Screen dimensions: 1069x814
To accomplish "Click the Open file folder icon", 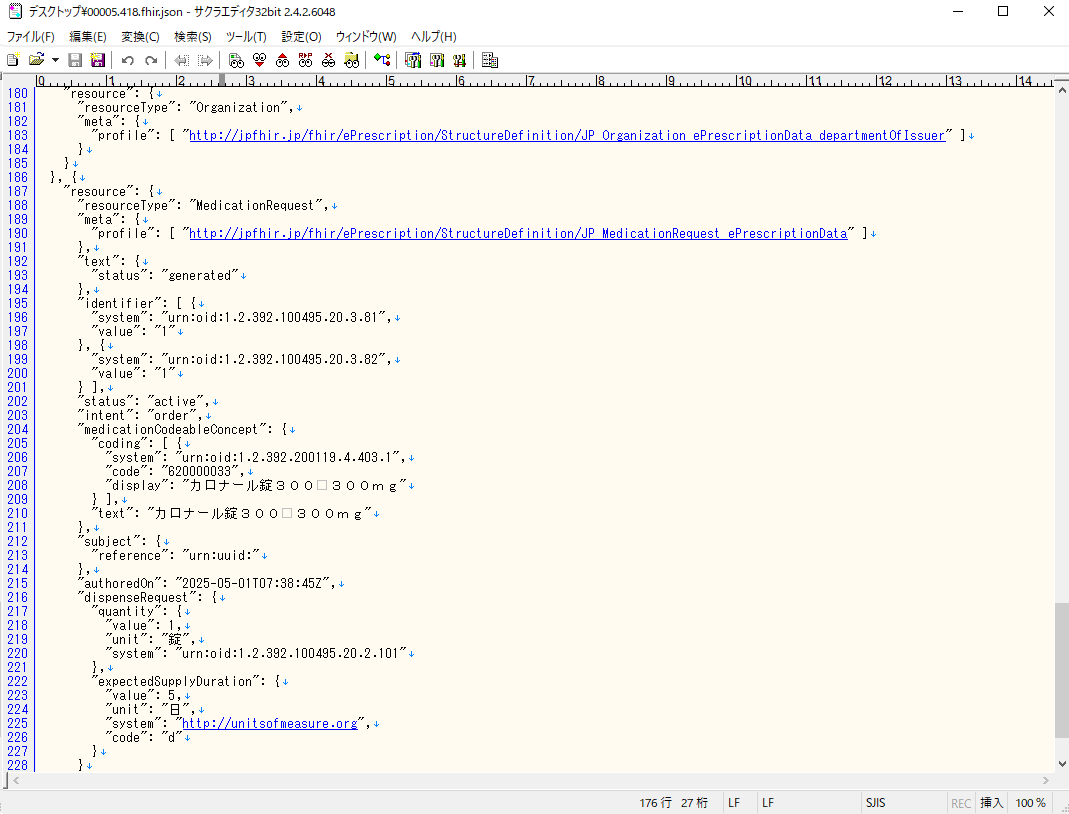I will pyautogui.click(x=36, y=60).
